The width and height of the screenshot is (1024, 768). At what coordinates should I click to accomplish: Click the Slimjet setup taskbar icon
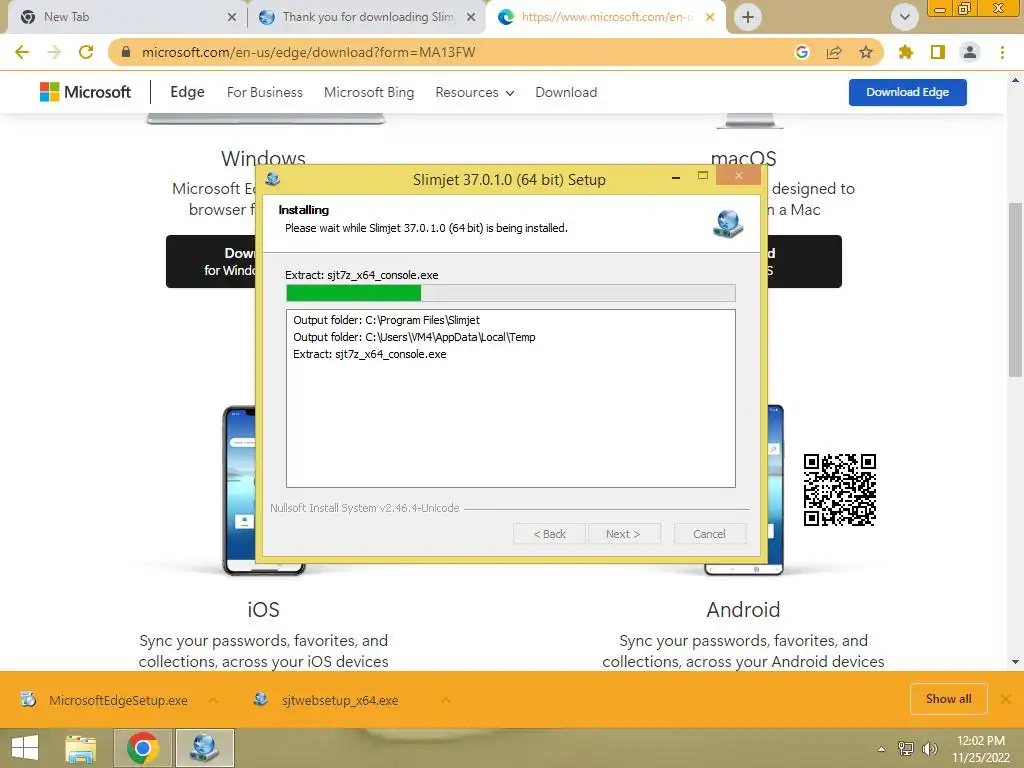(x=204, y=748)
